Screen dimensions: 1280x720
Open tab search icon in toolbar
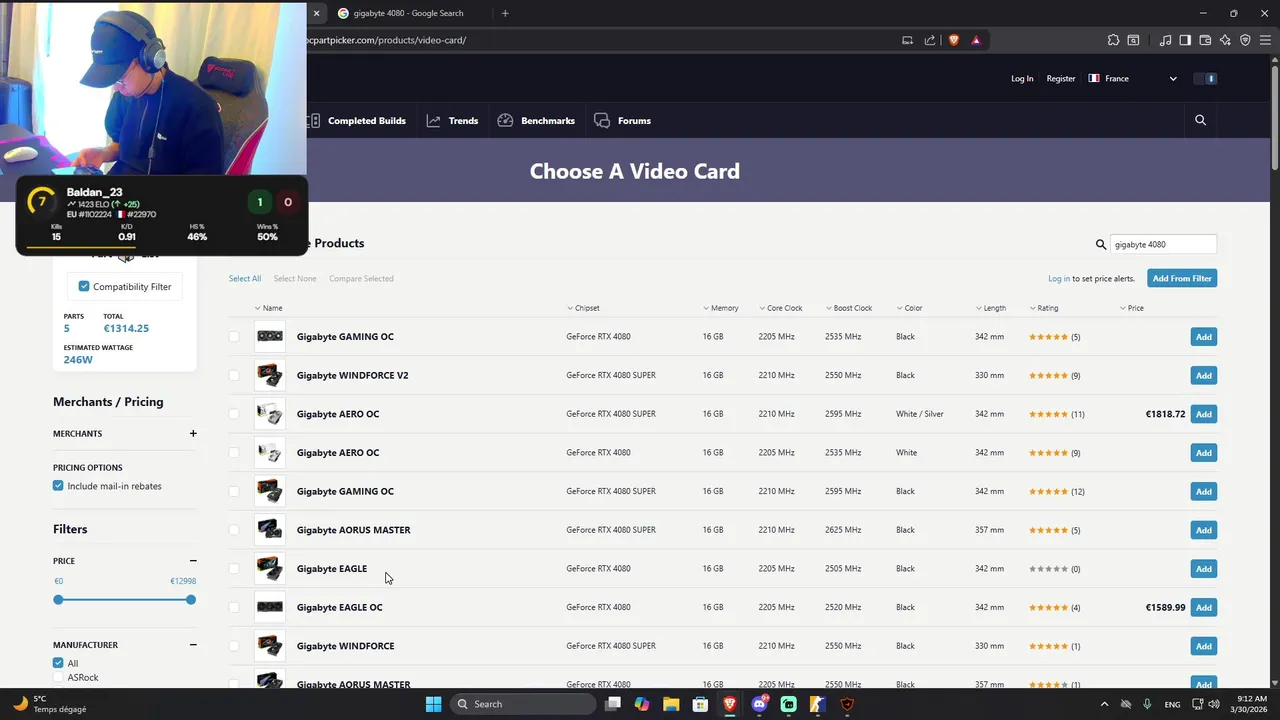click(1133, 40)
